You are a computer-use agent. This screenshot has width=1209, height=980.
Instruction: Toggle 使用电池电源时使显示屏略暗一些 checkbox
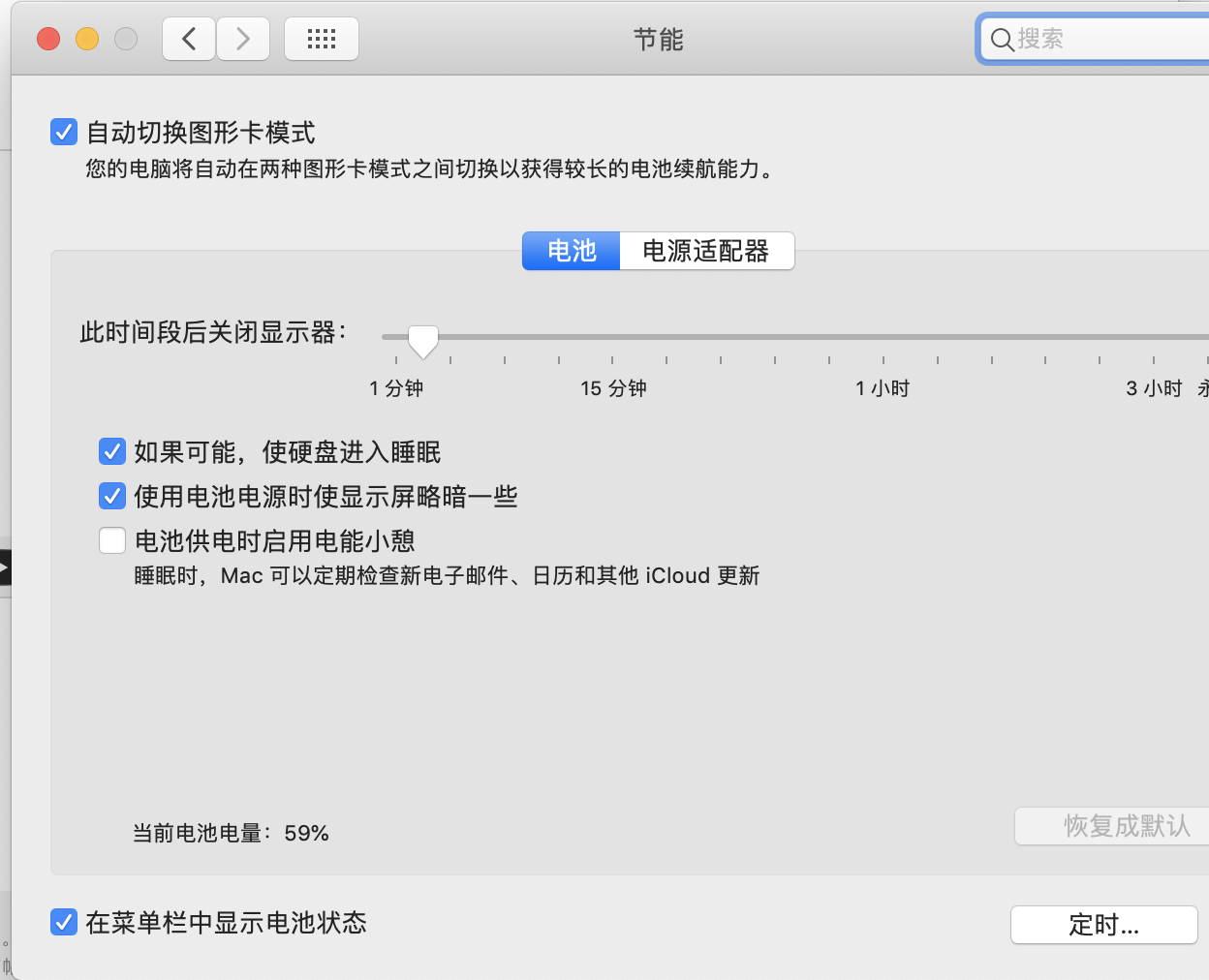point(112,496)
